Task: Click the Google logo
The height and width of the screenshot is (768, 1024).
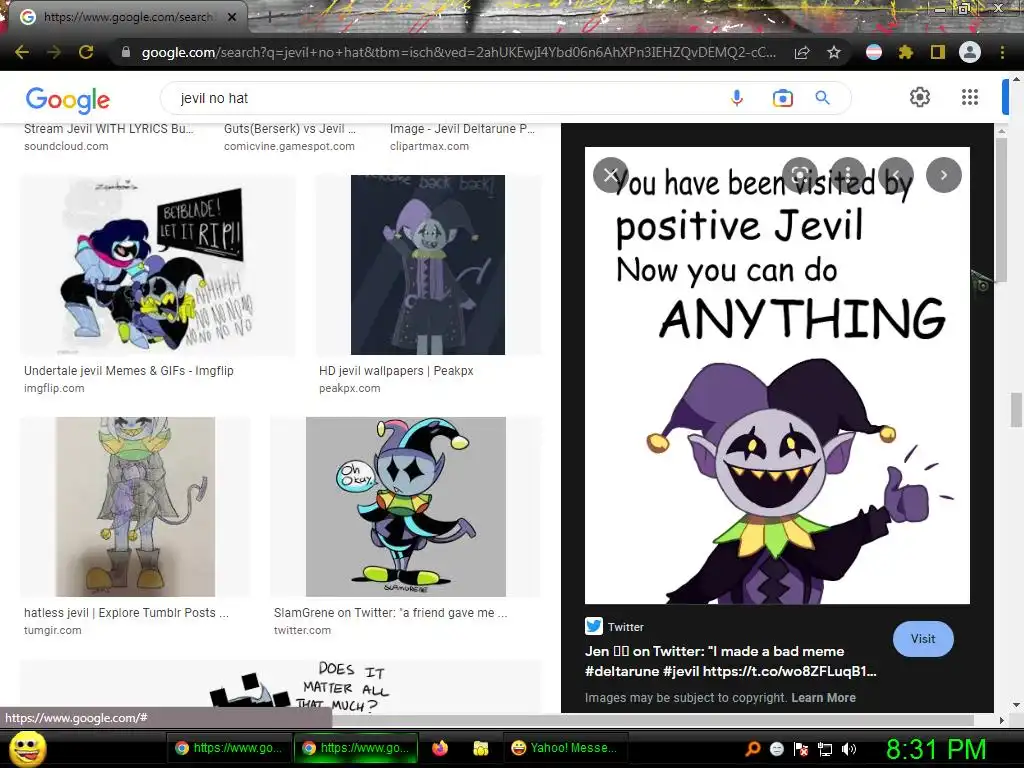Action: (x=67, y=99)
